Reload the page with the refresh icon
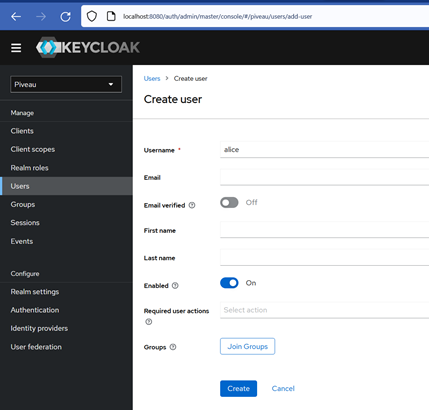This screenshot has height=410, width=429. click(65, 16)
